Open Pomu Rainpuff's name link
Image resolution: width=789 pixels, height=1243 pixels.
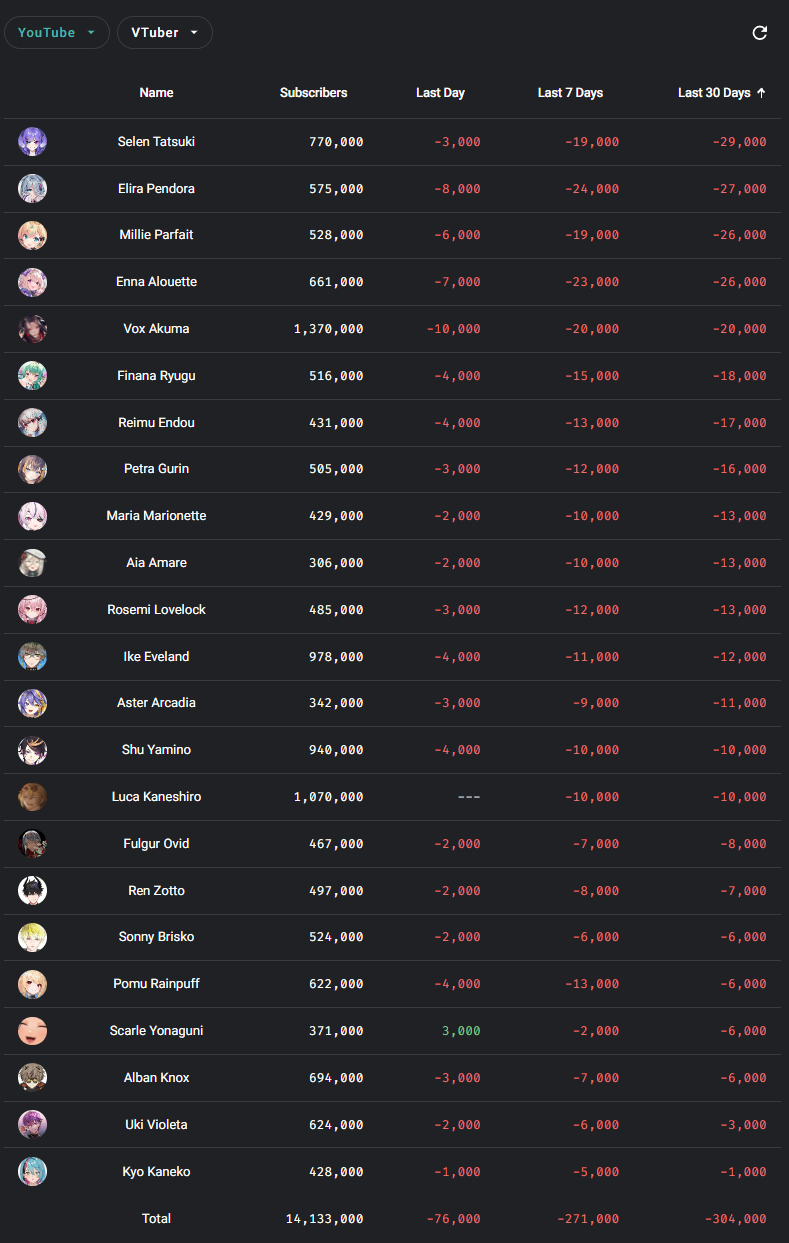click(156, 984)
